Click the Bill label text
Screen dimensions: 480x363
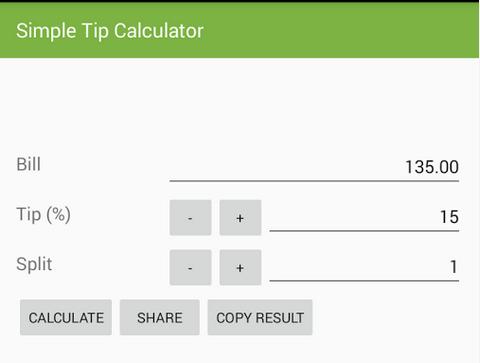[29, 164]
